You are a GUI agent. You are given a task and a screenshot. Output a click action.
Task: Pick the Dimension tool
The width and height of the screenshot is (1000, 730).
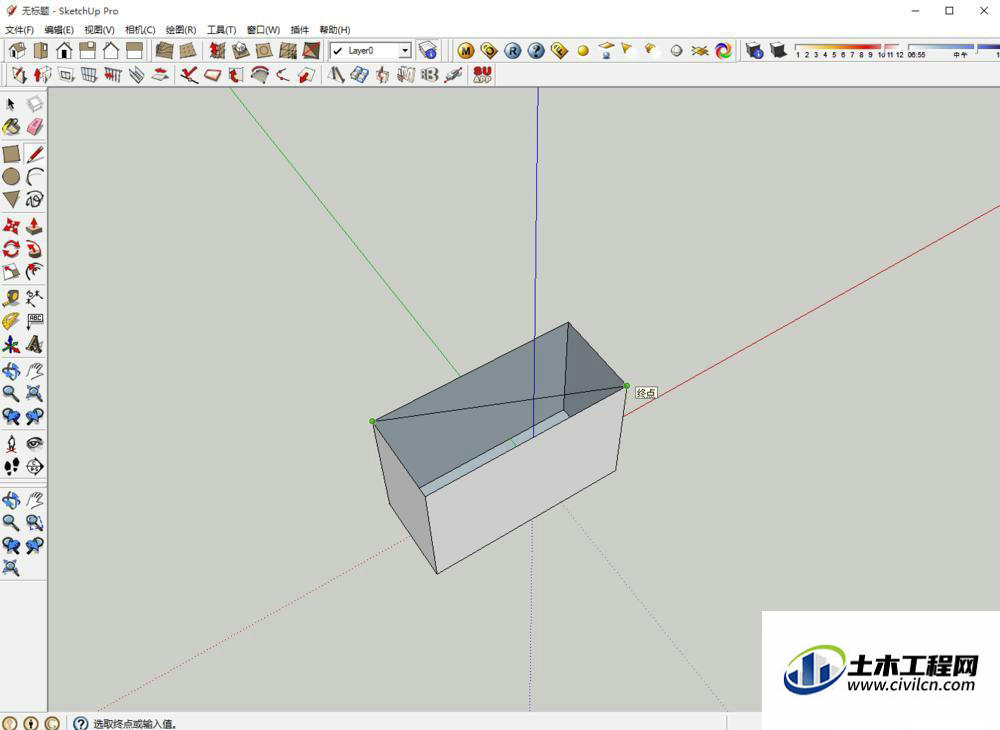(x=34, y=298)
